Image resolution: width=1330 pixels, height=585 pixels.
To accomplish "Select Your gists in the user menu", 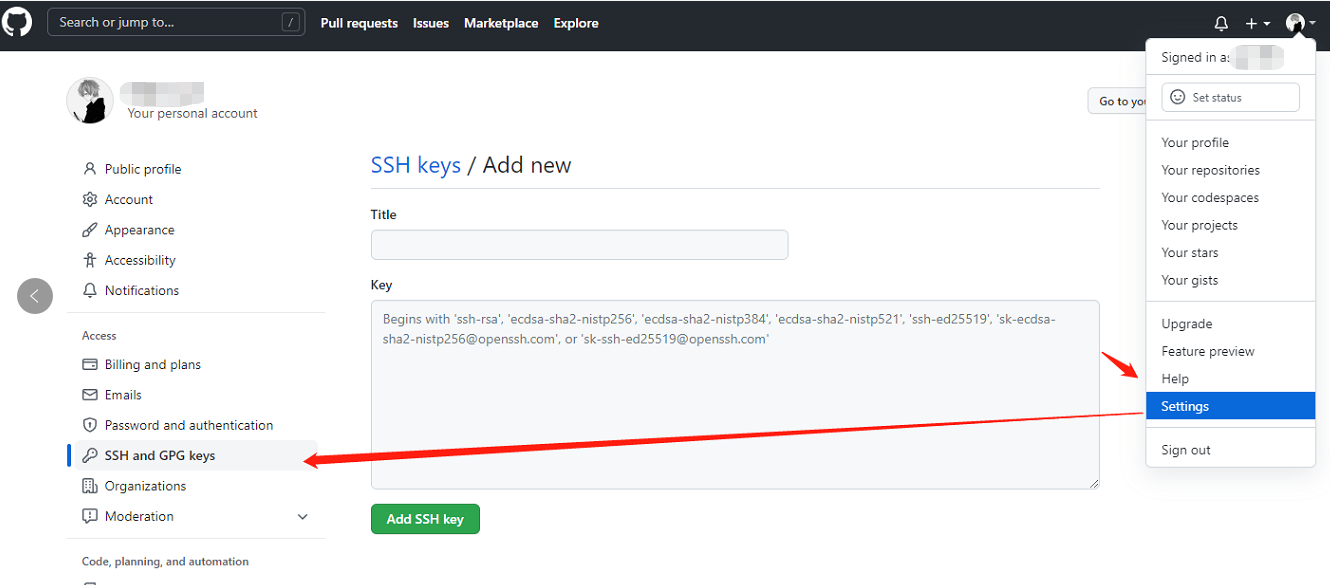I will click(x=1230, y=280).
